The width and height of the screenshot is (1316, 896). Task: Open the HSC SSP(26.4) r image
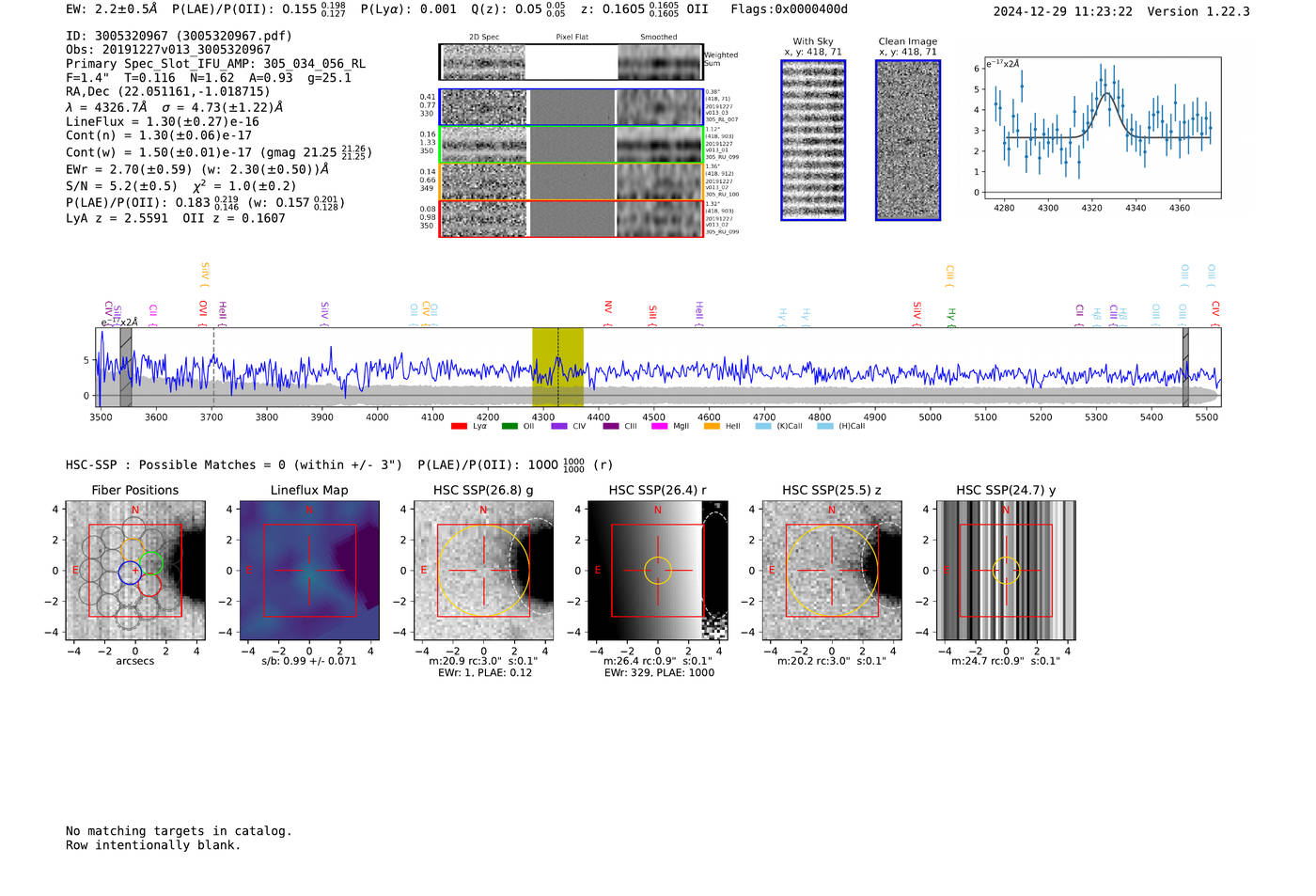click(x=658, y=571)
